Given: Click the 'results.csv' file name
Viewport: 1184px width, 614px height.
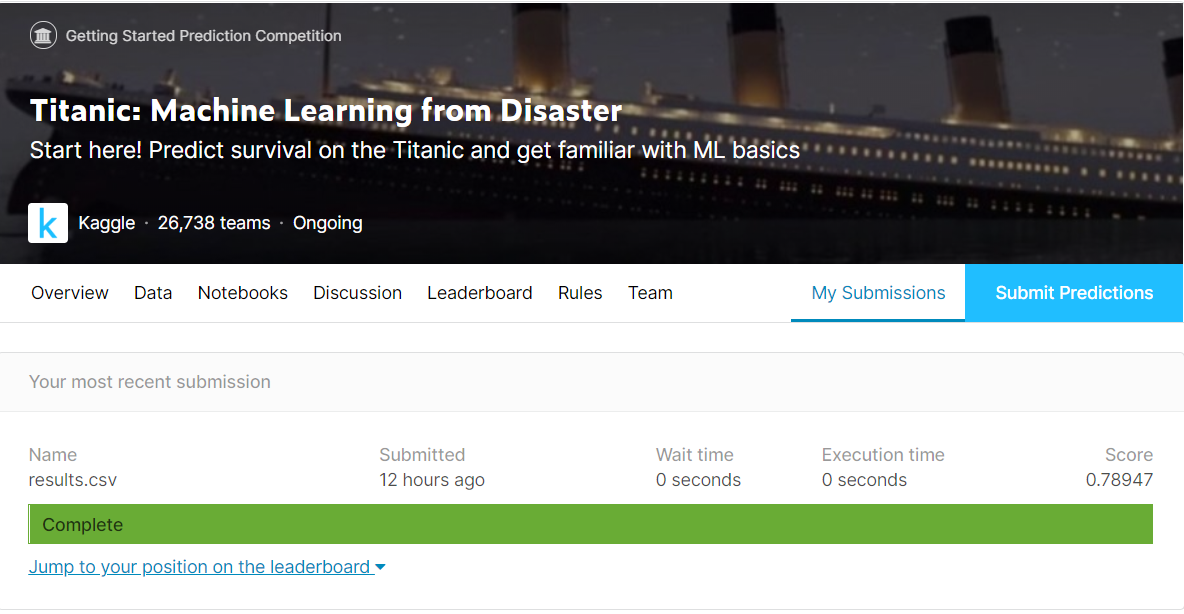Looking at the screenshot, I should (x=72, y=480).
